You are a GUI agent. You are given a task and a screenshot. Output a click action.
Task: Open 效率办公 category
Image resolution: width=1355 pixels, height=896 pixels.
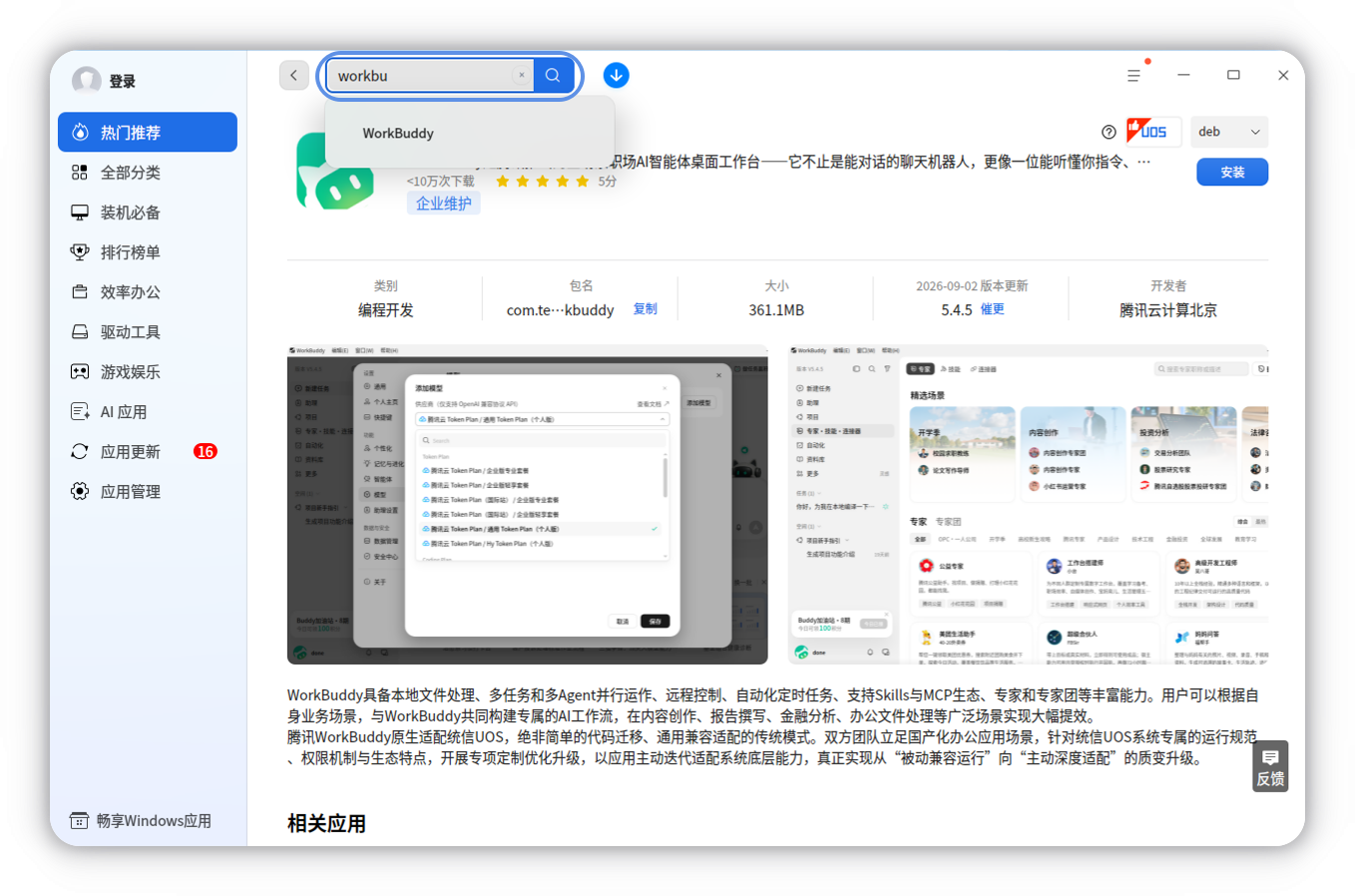(148, 292)
